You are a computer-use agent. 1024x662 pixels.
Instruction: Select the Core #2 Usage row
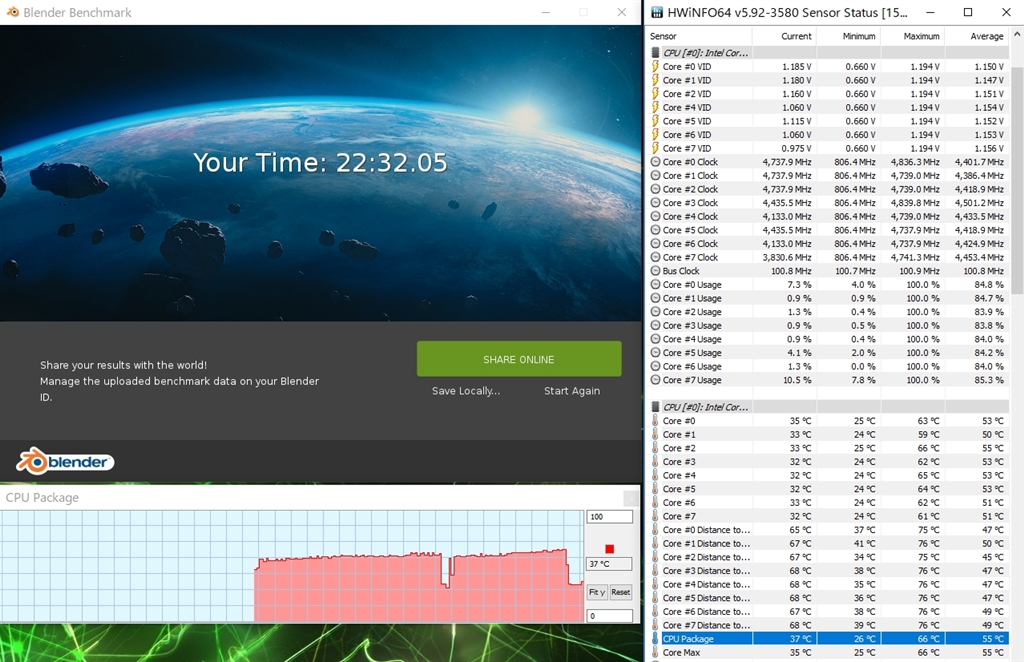(828, 312)
